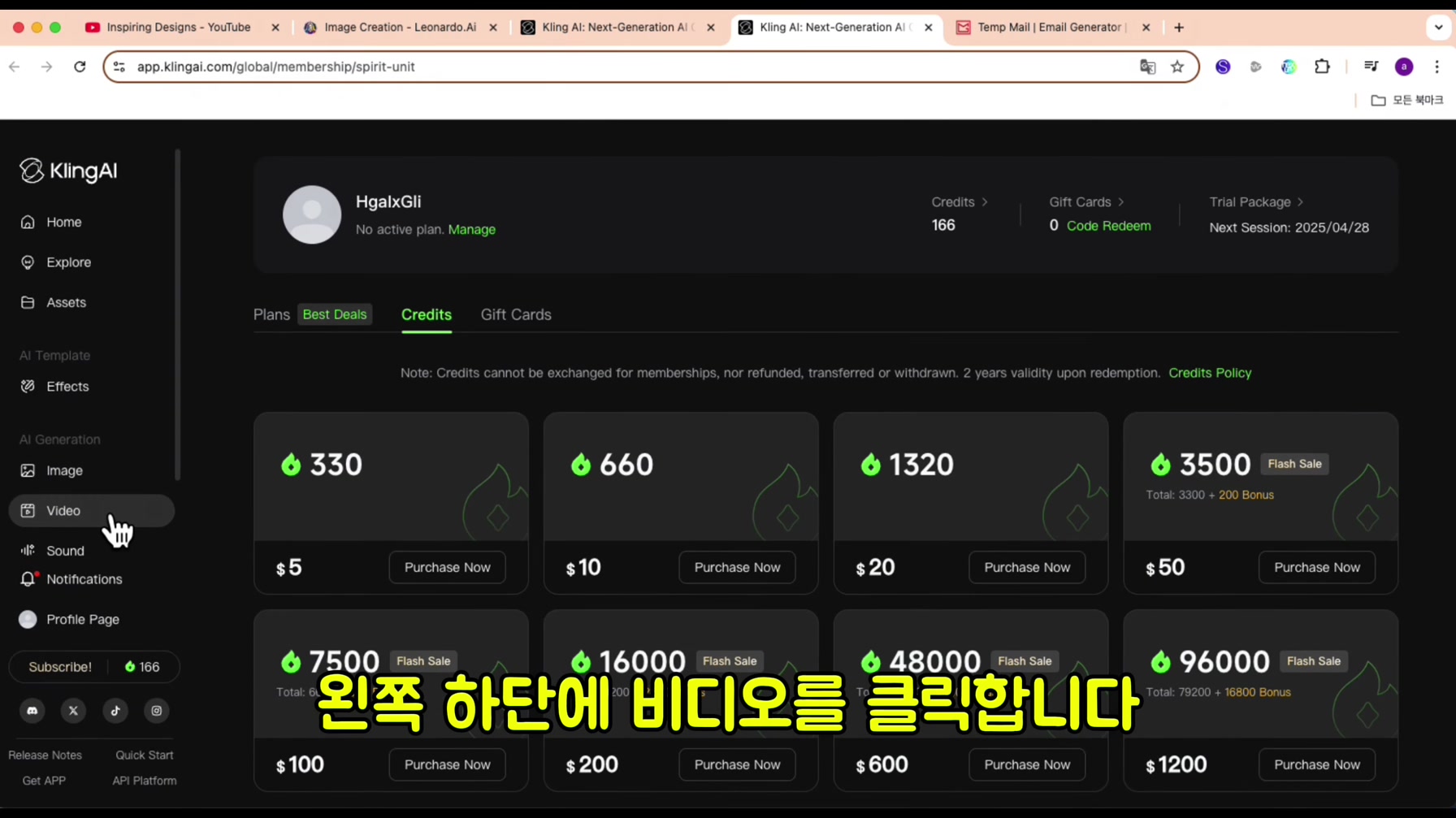
Task: Click the sidebar vertical scrollbar
Action: (177, 314)
